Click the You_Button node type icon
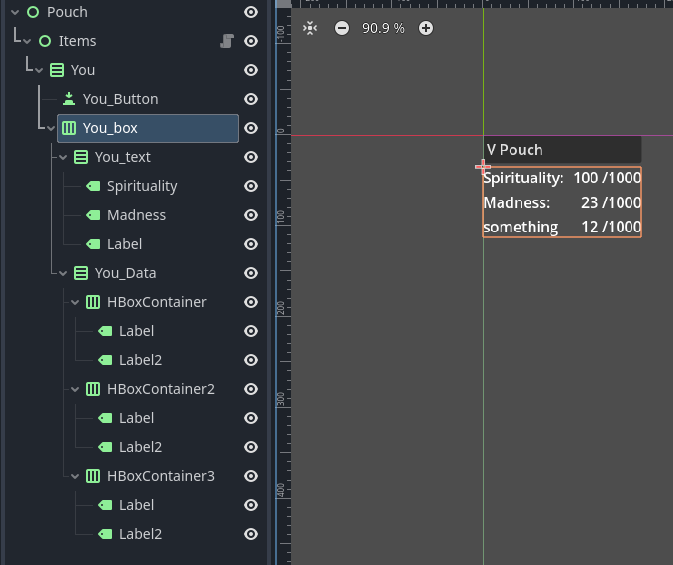The height and width of the screenshot is (565, 673). click(x=69, y=99)
